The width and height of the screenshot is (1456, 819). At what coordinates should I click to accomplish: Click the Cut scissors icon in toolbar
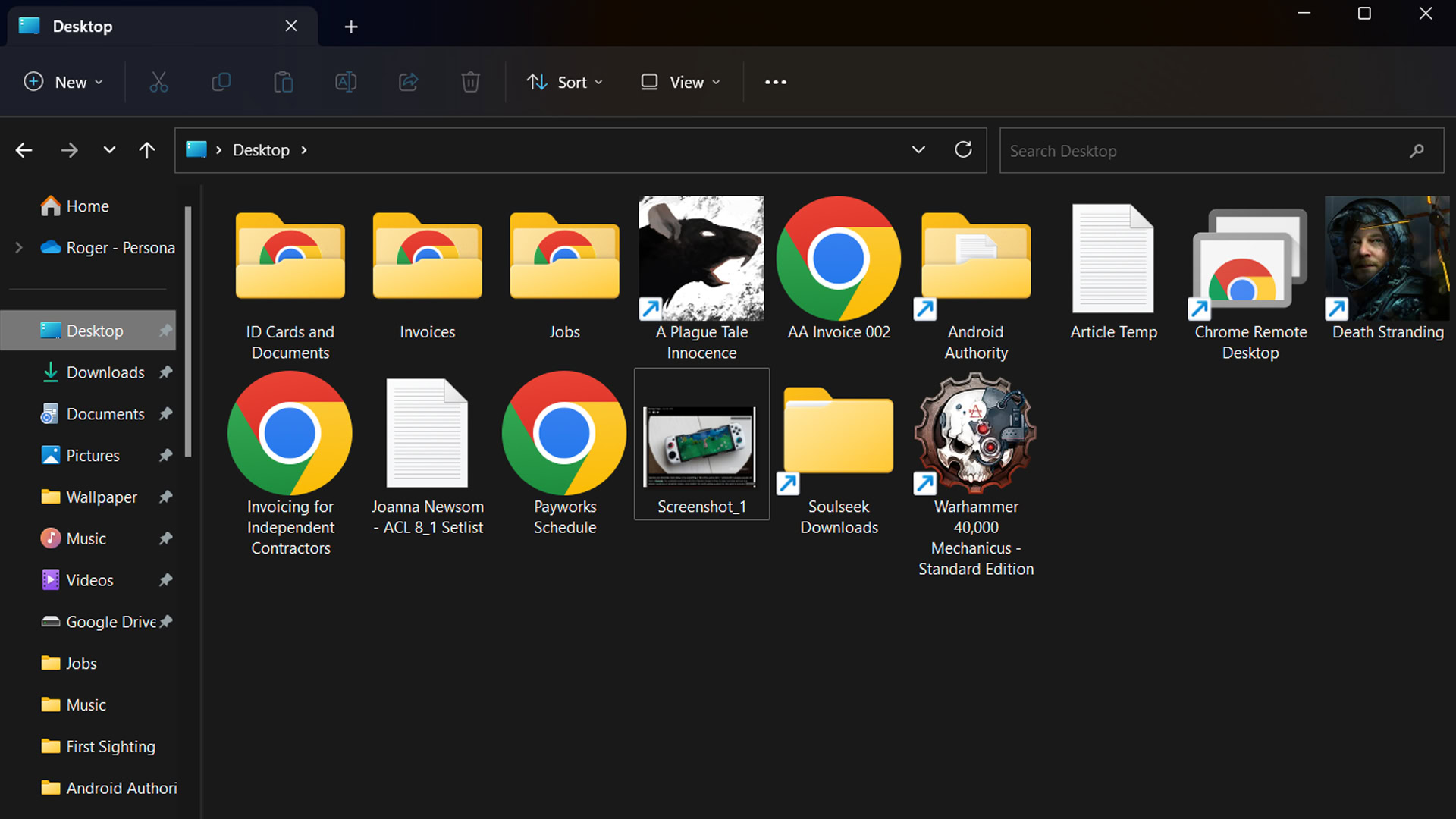pyautogui.click(x=158, y=82)
